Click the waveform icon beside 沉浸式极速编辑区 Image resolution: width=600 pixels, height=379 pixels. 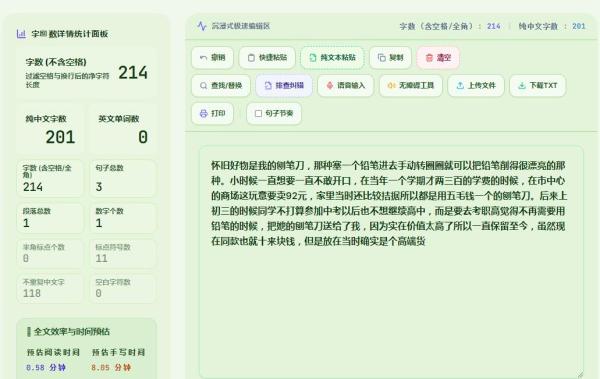pyautogui.click(x=202, y=26)
